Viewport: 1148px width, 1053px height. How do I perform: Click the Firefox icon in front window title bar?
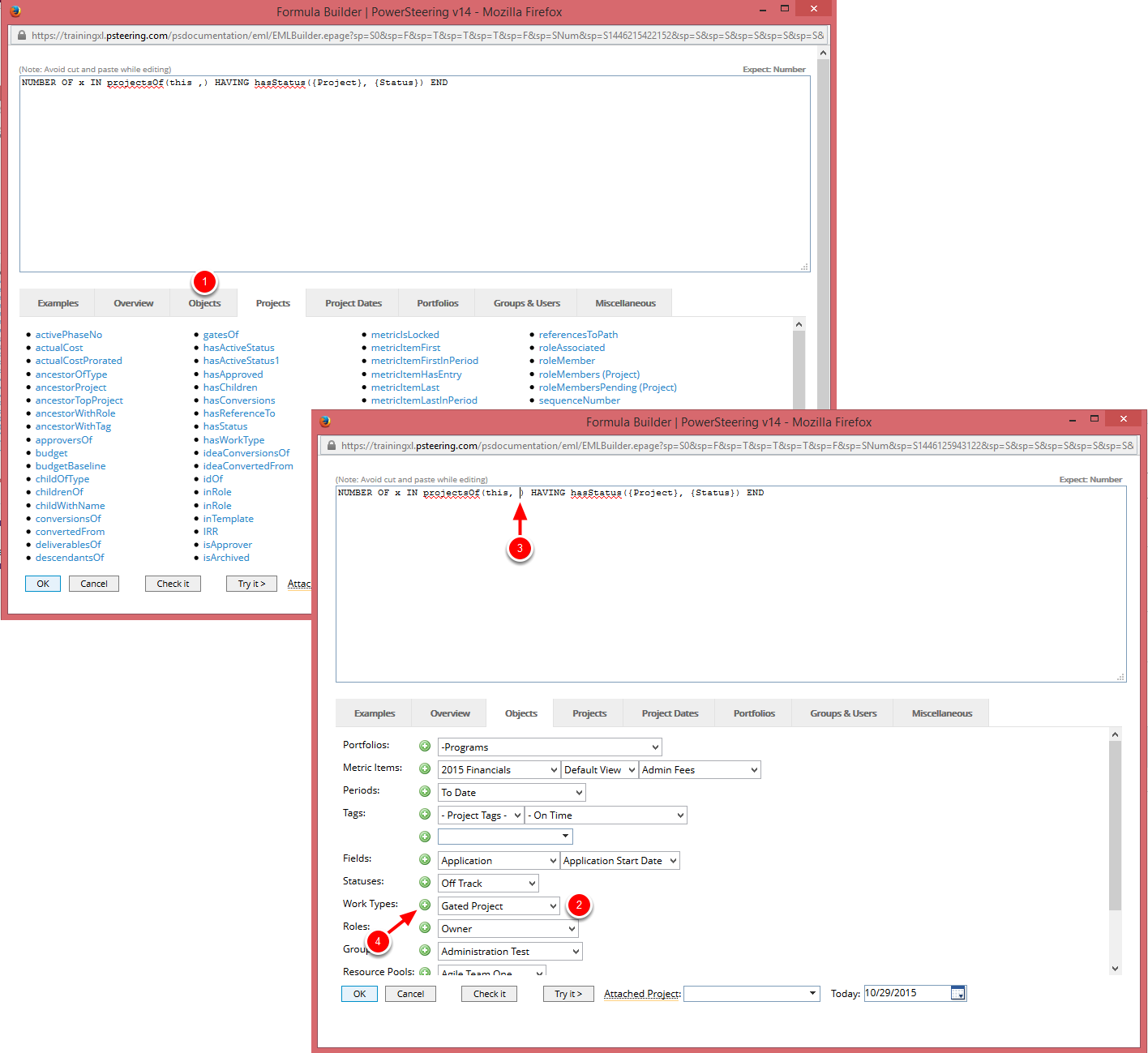pos(326,422)
